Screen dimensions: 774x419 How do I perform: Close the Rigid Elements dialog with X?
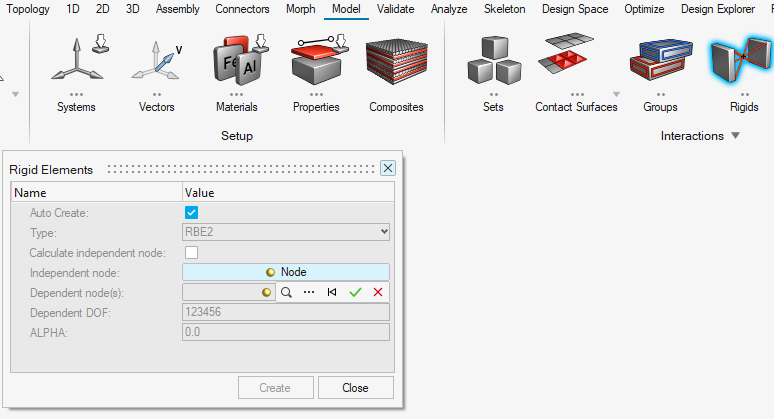(x=388, y=168)
